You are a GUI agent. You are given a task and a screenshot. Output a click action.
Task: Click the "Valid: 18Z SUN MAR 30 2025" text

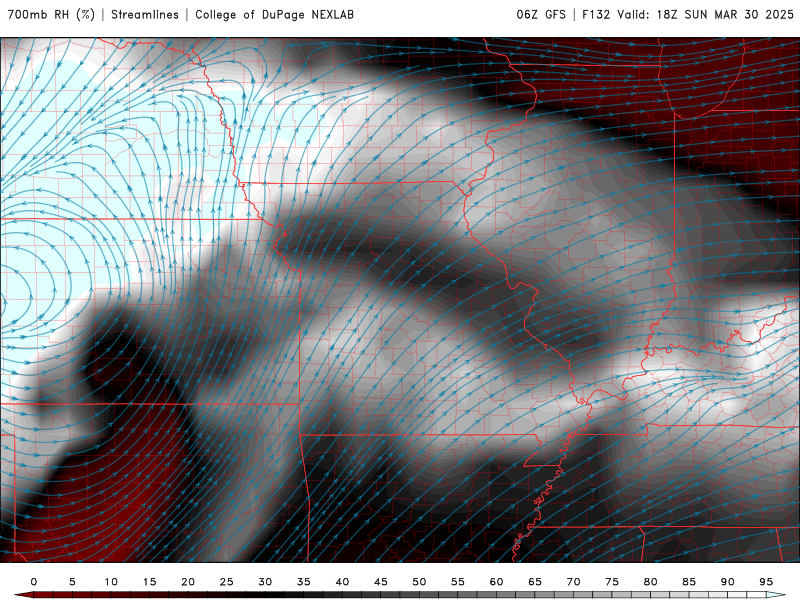(x=705, y=15)
